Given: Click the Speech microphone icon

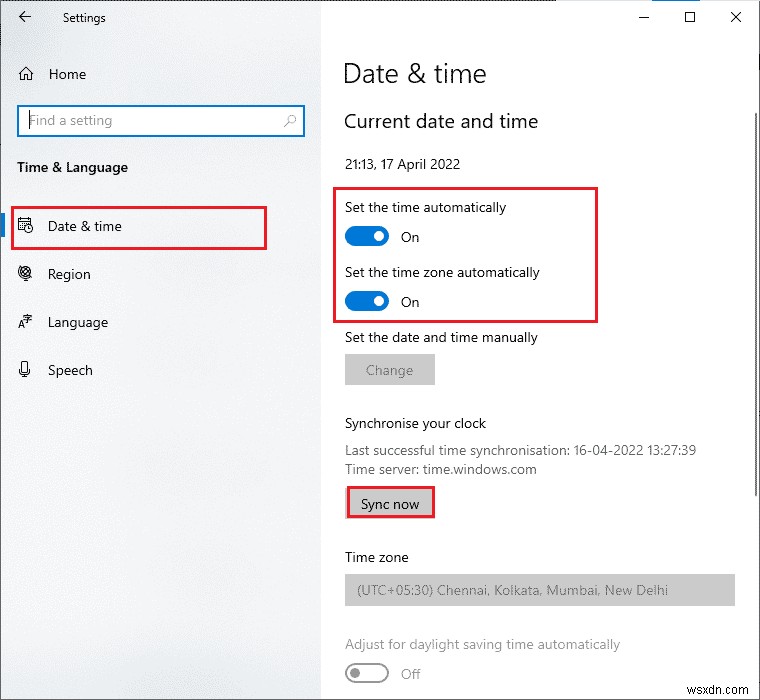Looking at the screenshot, I should coord(26,370).
